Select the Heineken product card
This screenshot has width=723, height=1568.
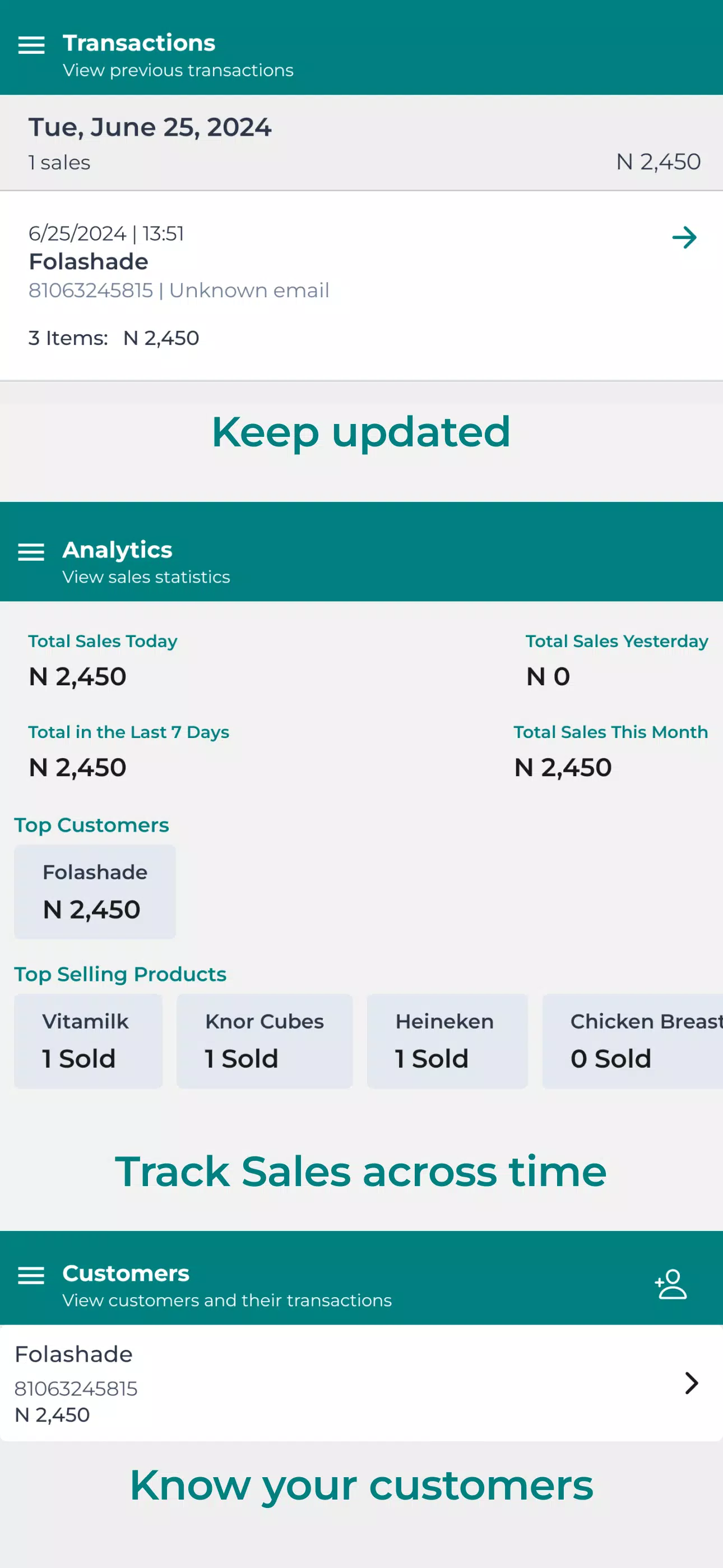pos(447,1041)
